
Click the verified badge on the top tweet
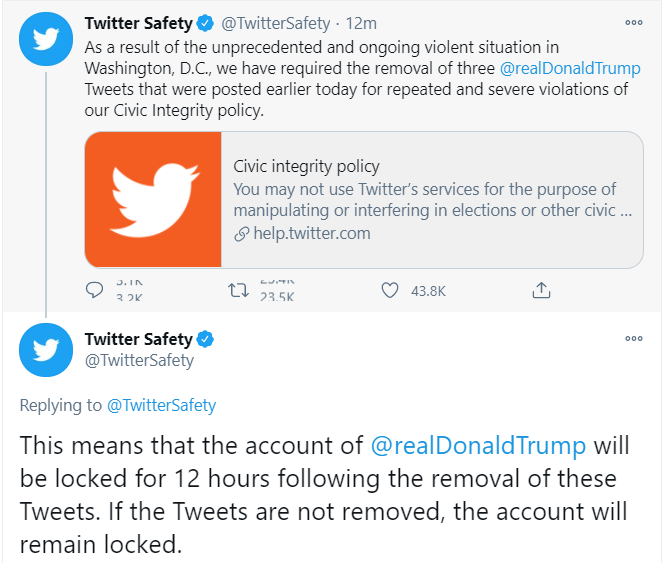tap(205, 23)
